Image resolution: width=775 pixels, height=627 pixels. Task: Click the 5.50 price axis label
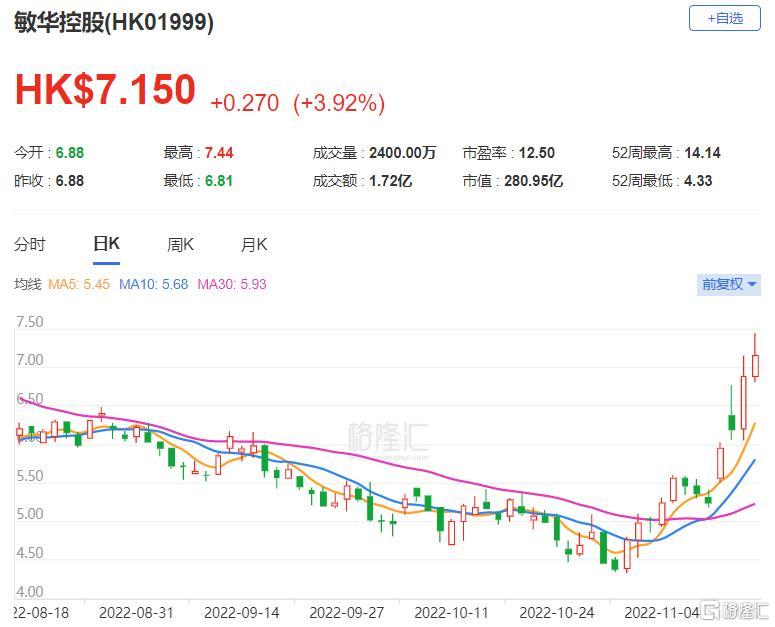30,476
